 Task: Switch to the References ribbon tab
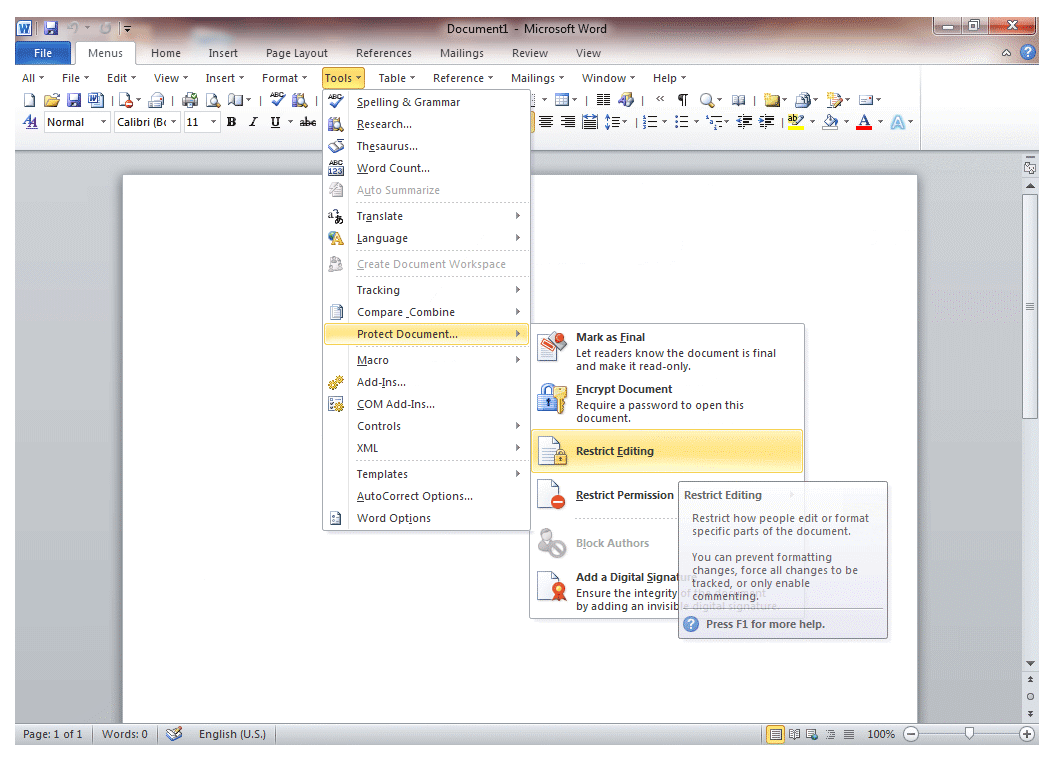[x=384, y=53]
